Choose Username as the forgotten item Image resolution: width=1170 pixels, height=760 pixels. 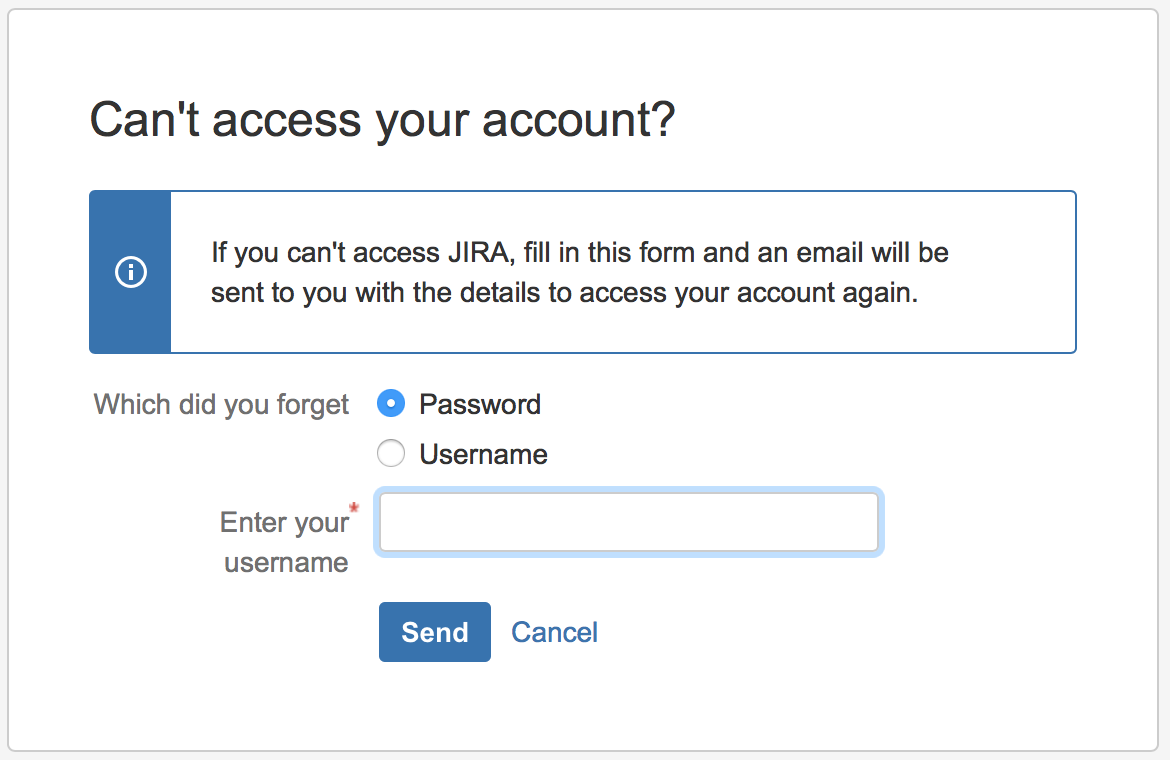pos(391,453)
